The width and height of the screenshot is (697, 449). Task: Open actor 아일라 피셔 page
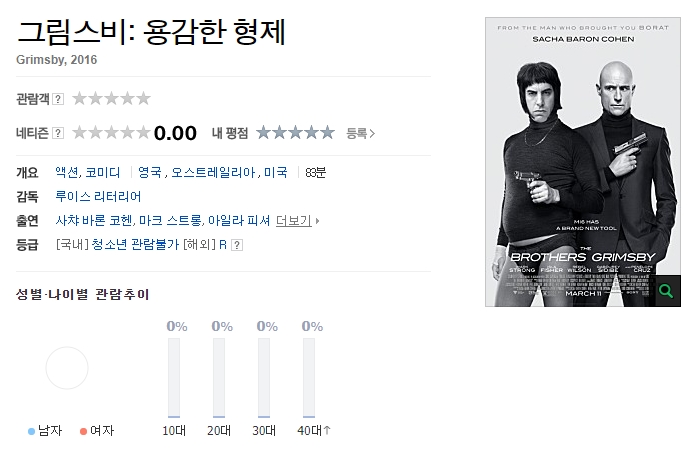239,220
